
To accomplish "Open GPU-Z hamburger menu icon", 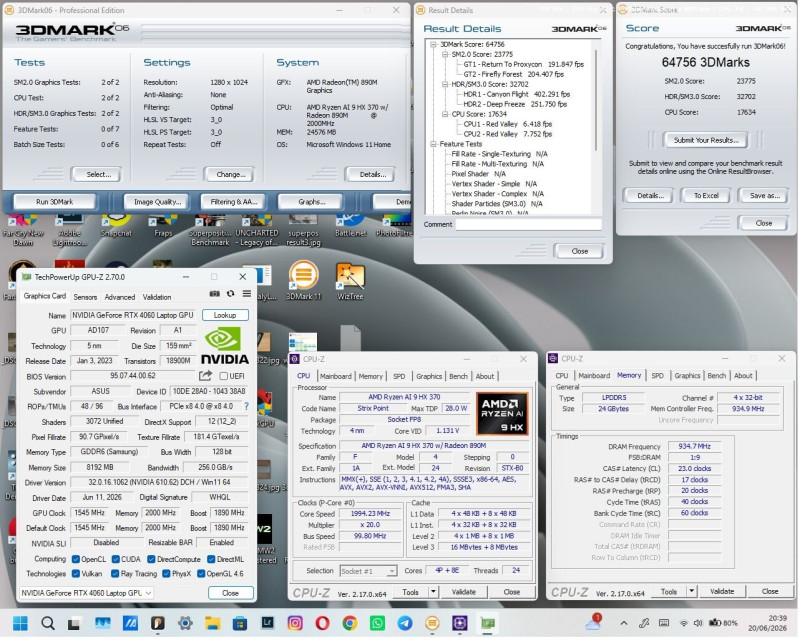I will click(x=247, y=294).
